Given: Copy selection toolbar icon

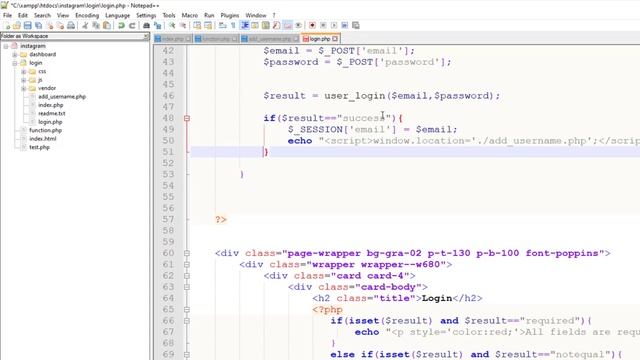Looking at the screenshot, I should pyautogui.click(x=96, y=25).
